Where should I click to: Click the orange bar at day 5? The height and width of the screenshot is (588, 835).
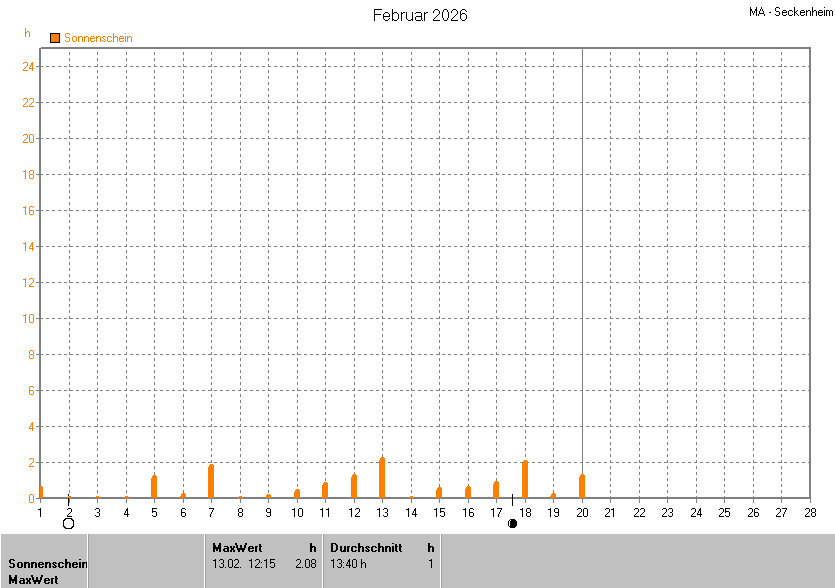coord(154,487)
